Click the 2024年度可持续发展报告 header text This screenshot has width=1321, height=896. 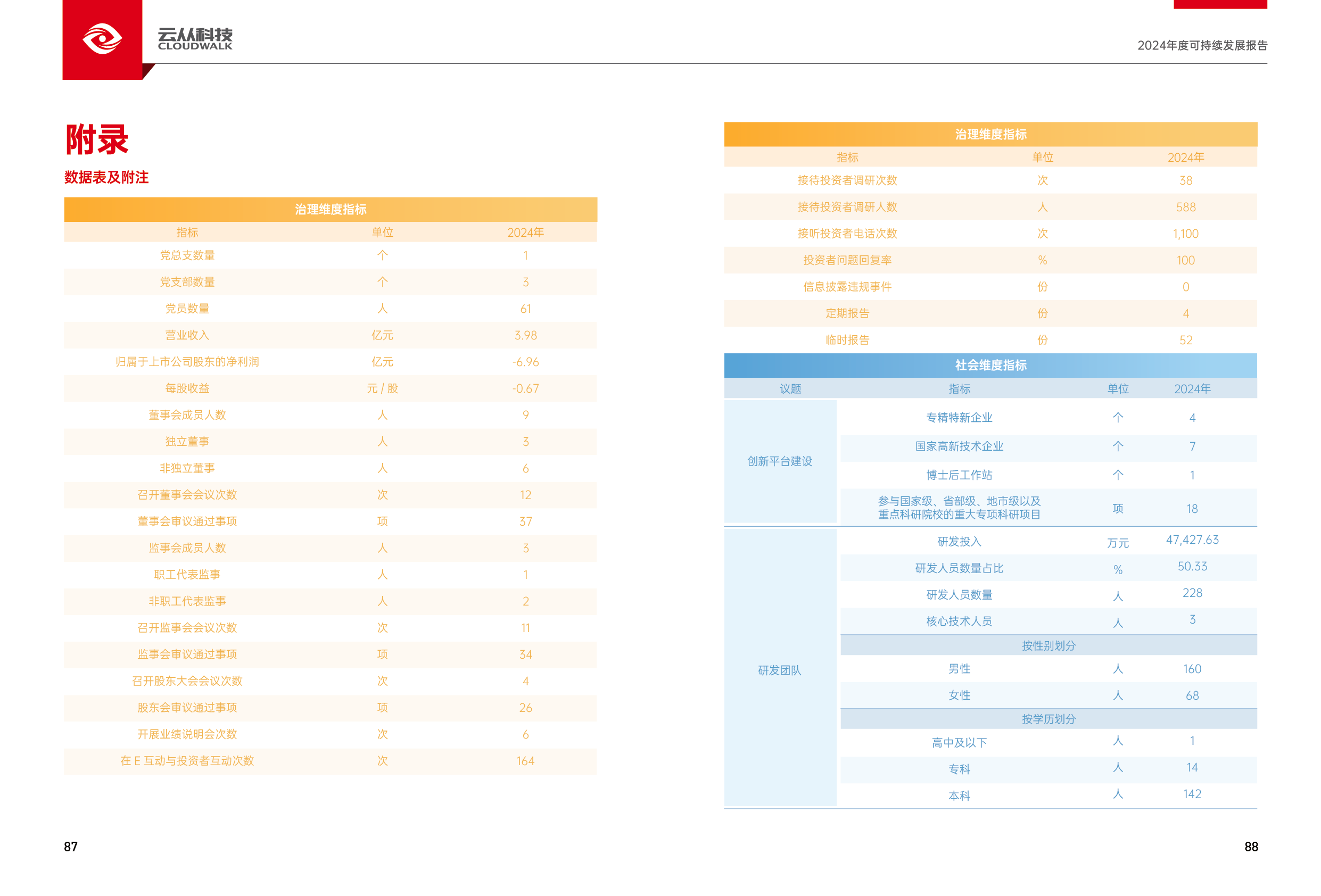1202,45
